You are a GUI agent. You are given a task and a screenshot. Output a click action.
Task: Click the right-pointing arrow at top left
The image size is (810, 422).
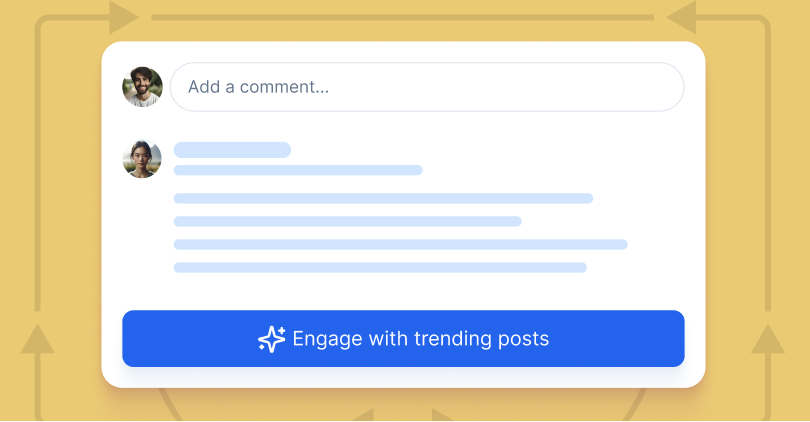(123, 18)
